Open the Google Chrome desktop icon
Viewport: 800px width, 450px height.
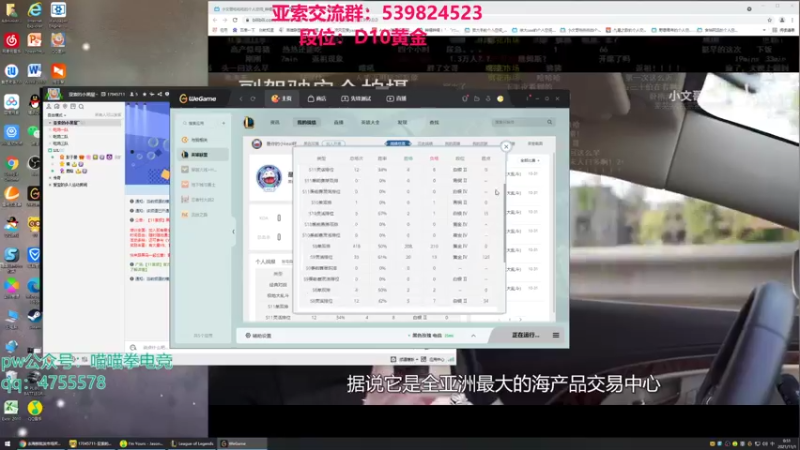click(11, 165)
